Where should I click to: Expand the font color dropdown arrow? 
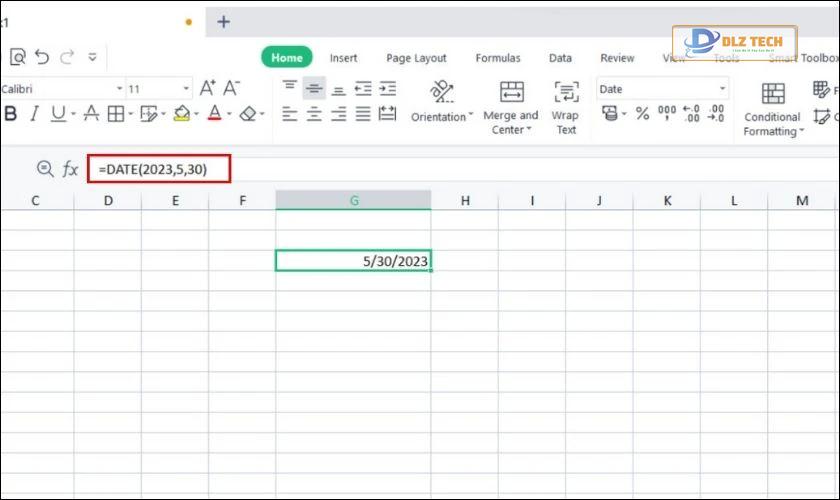click(229, 114)
